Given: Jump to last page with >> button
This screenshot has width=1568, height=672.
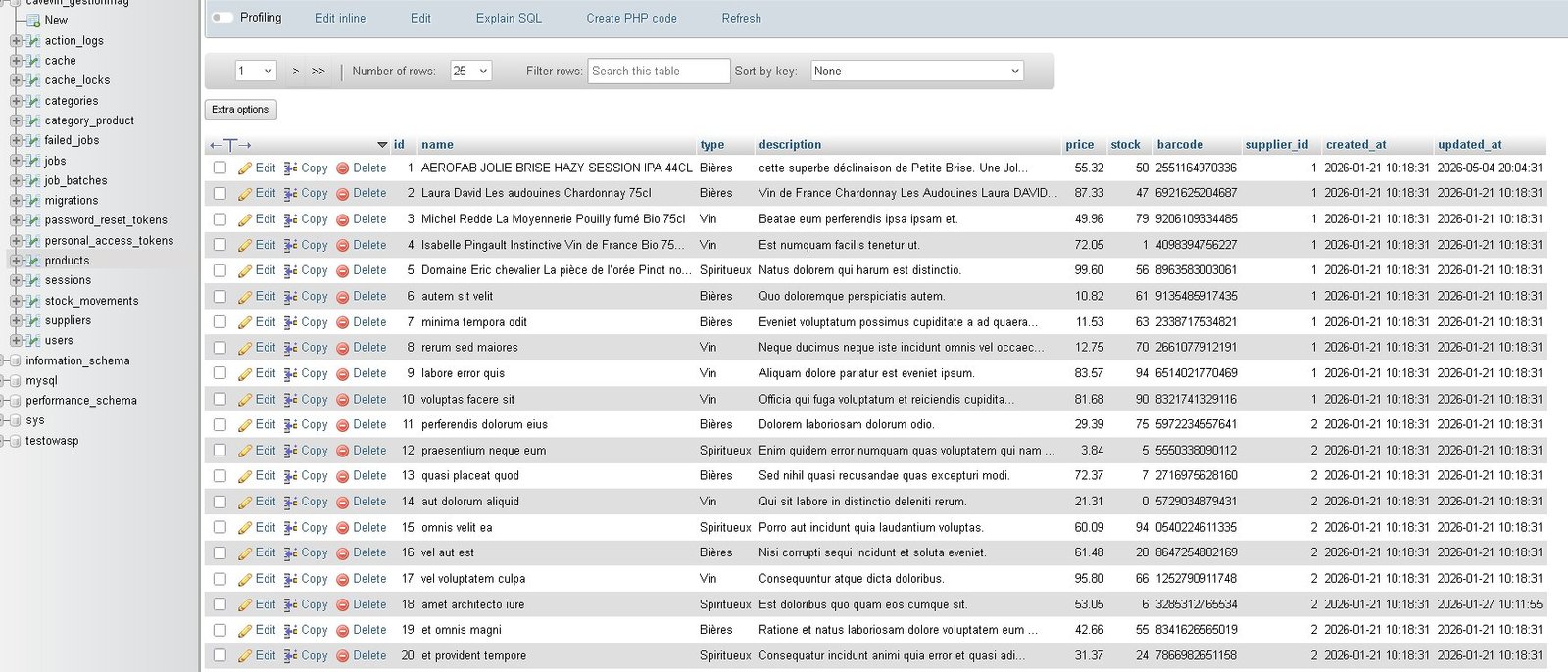Looking at the screenshot, I should tap(318, 71).
